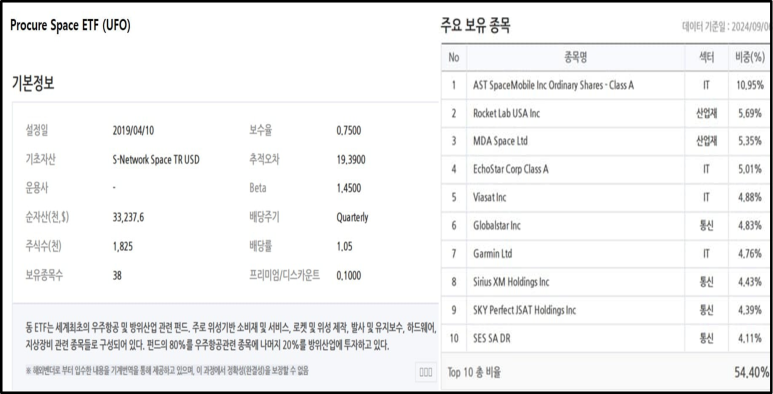Click the 운용사 label
The width and height of the screenshot is (773, 394).
[37, 188]
